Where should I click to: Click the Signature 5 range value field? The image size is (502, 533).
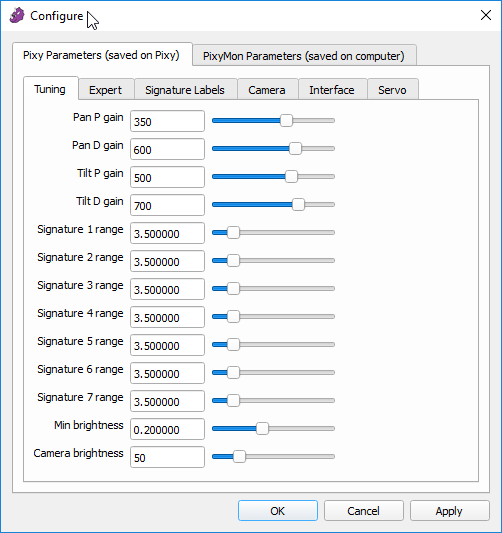pos(167,345)
